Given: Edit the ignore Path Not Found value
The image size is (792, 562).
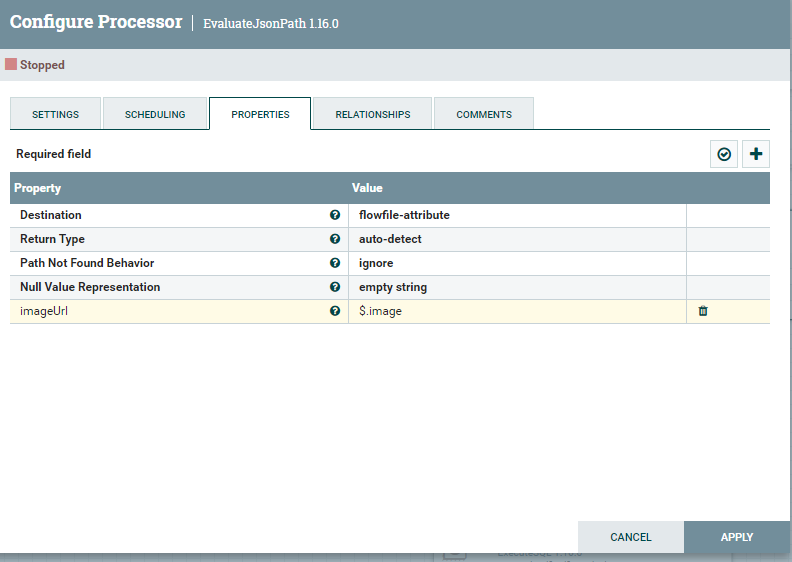Looking at the screenshot, I should 517,263.
